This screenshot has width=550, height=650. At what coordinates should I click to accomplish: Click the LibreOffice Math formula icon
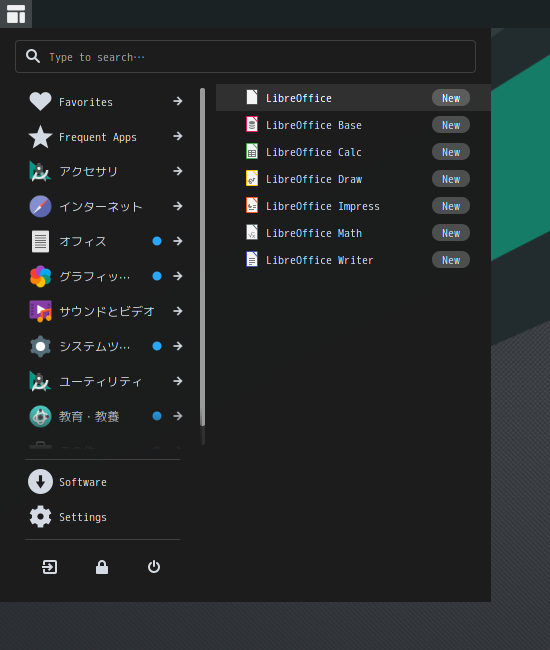click(x=252, y=232)
